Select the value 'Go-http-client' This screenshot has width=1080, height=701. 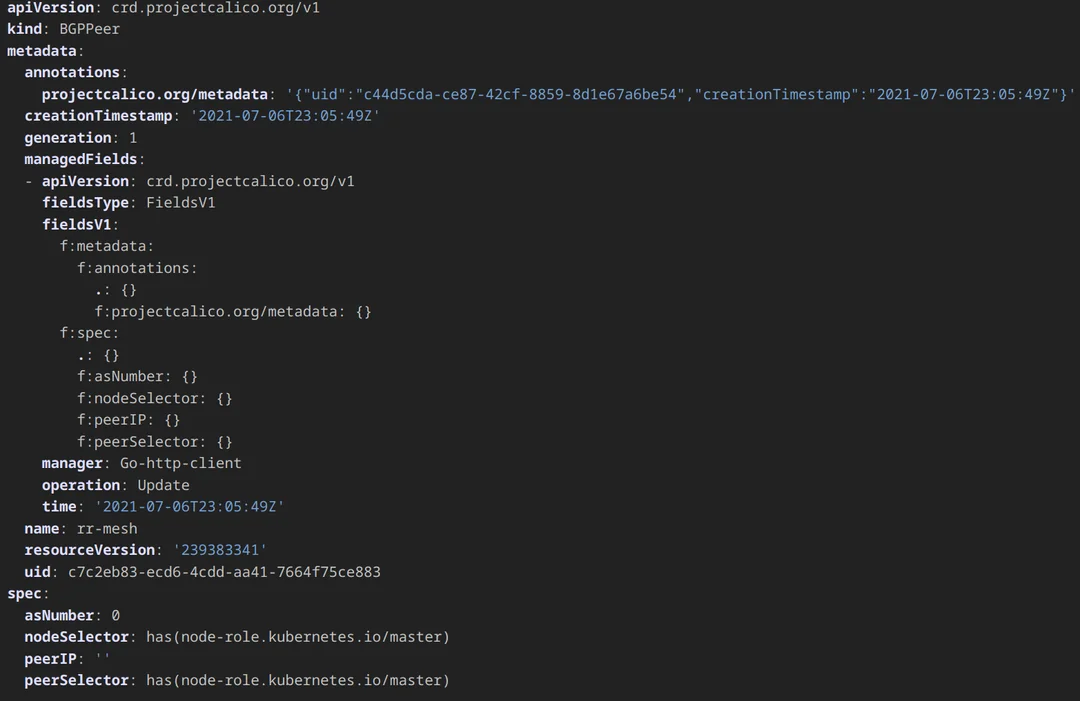(x=180, y=463)
